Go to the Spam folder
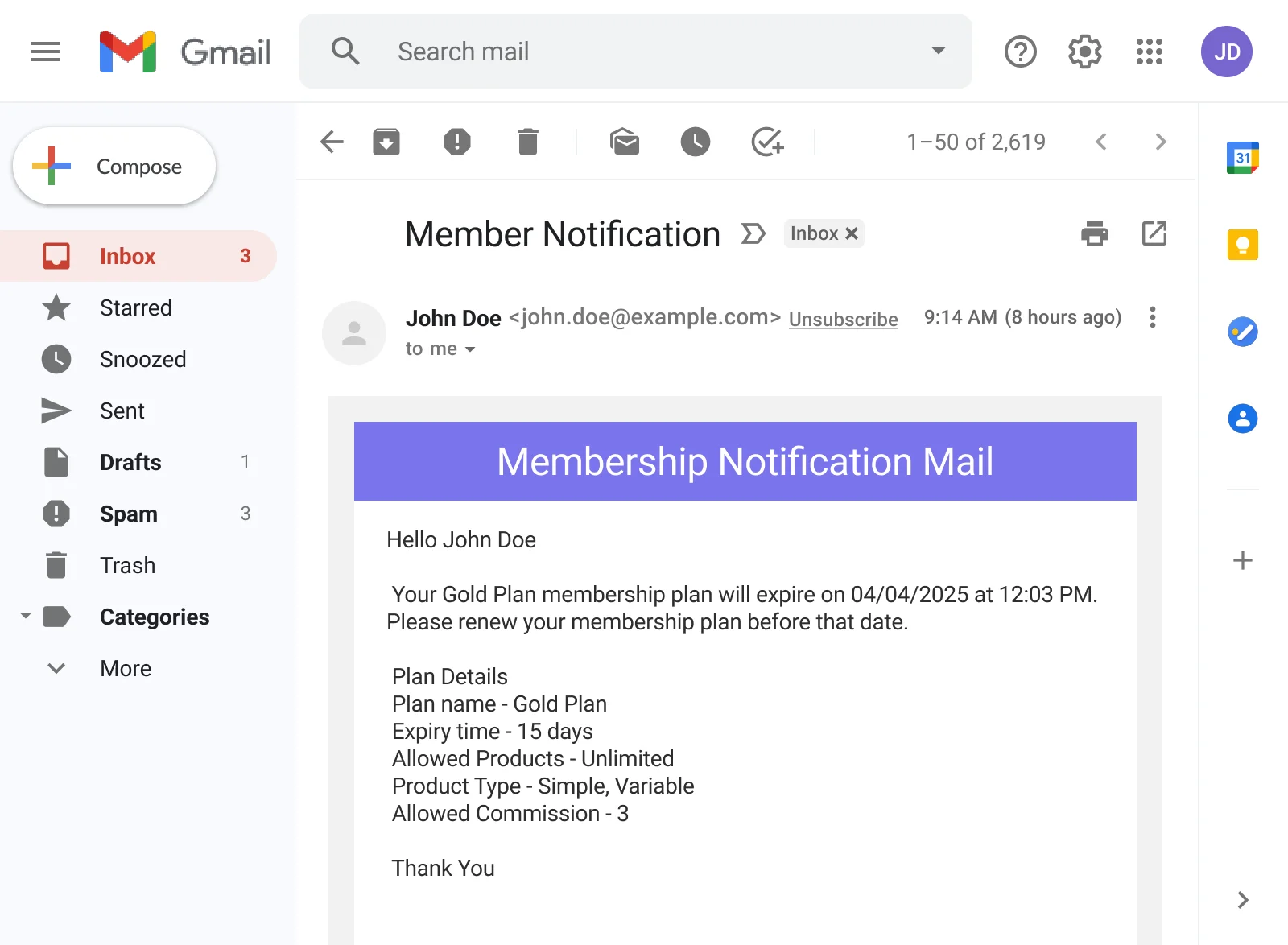 (x=128, y=514)
